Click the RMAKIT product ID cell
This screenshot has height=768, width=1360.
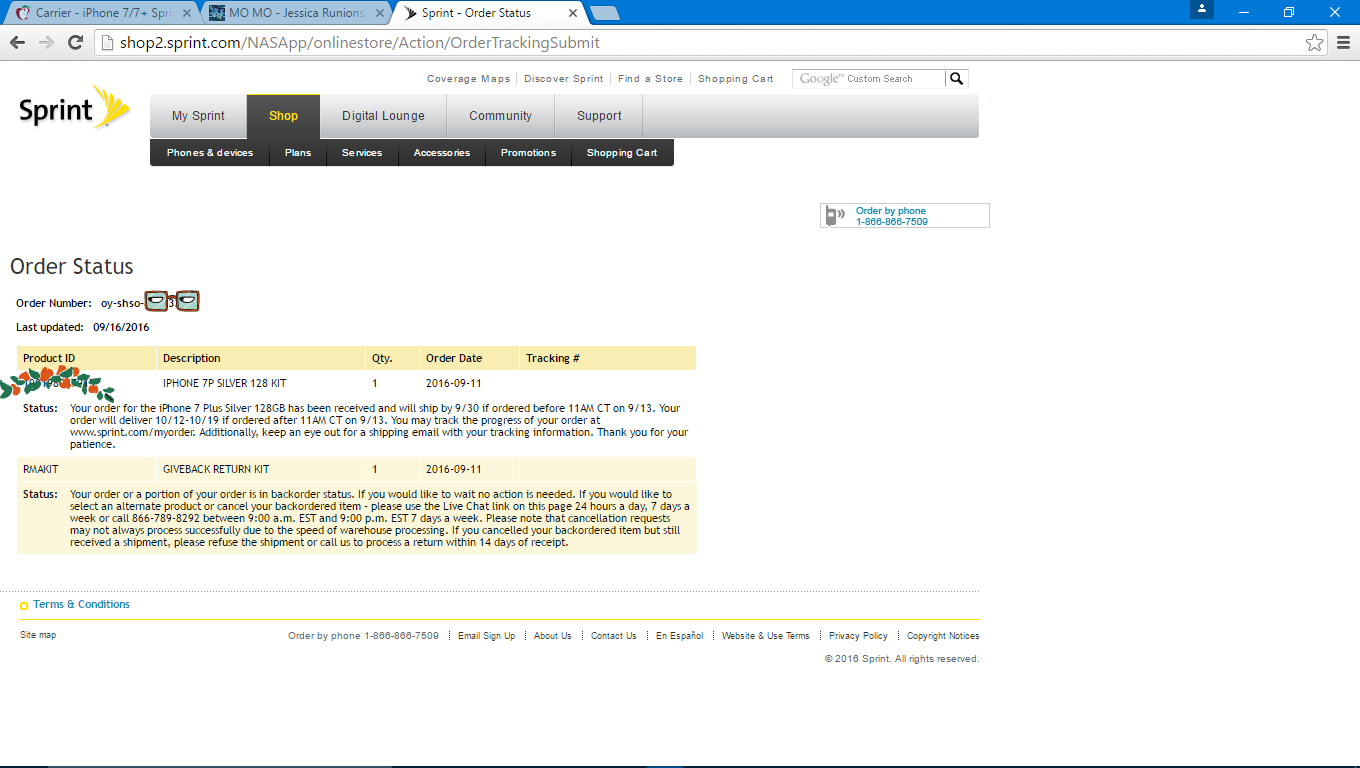(41, 469)
